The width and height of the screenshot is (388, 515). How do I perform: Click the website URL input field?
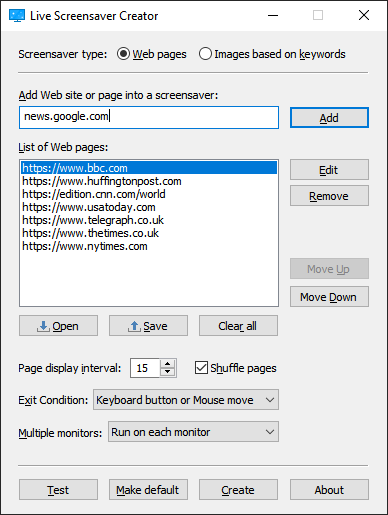pos(149,117)
